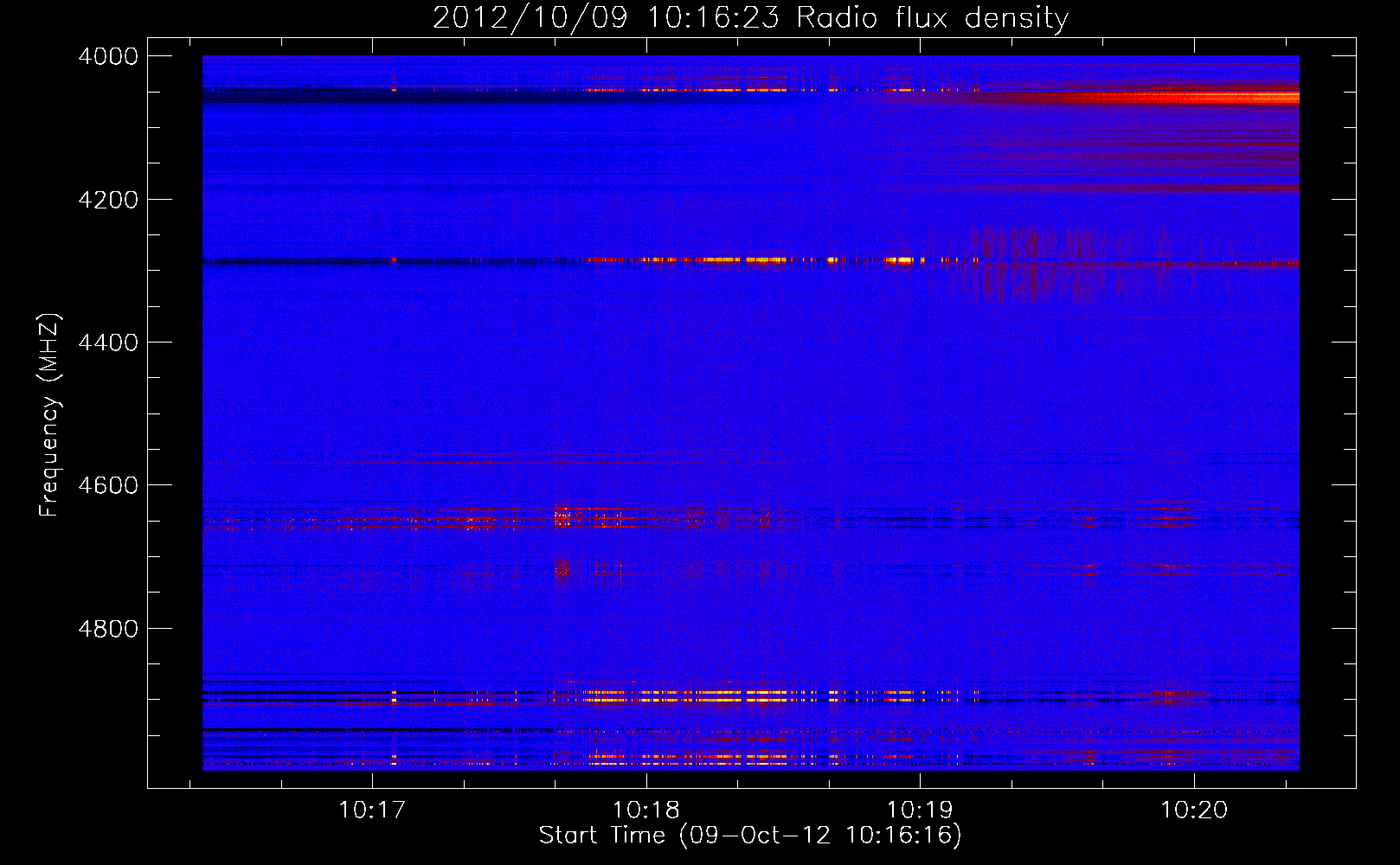Click the plot title '2012/10/09 10:16:23 Radio flux density'
Image resolution: width=1400 pixels, height=865 pixels.
click(750, 17)
